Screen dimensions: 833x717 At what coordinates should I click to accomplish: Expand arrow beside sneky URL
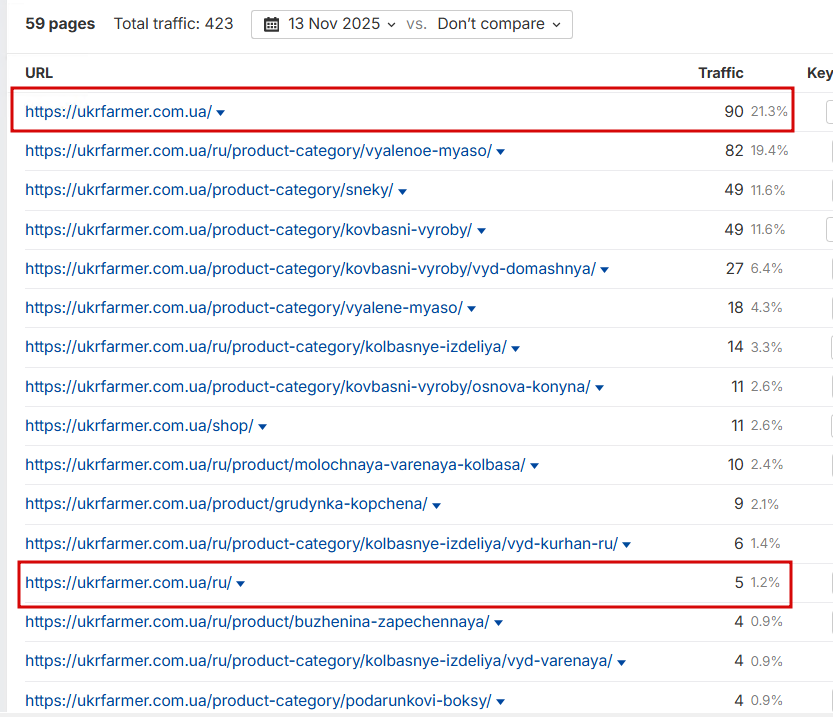[x=402, y=192]
